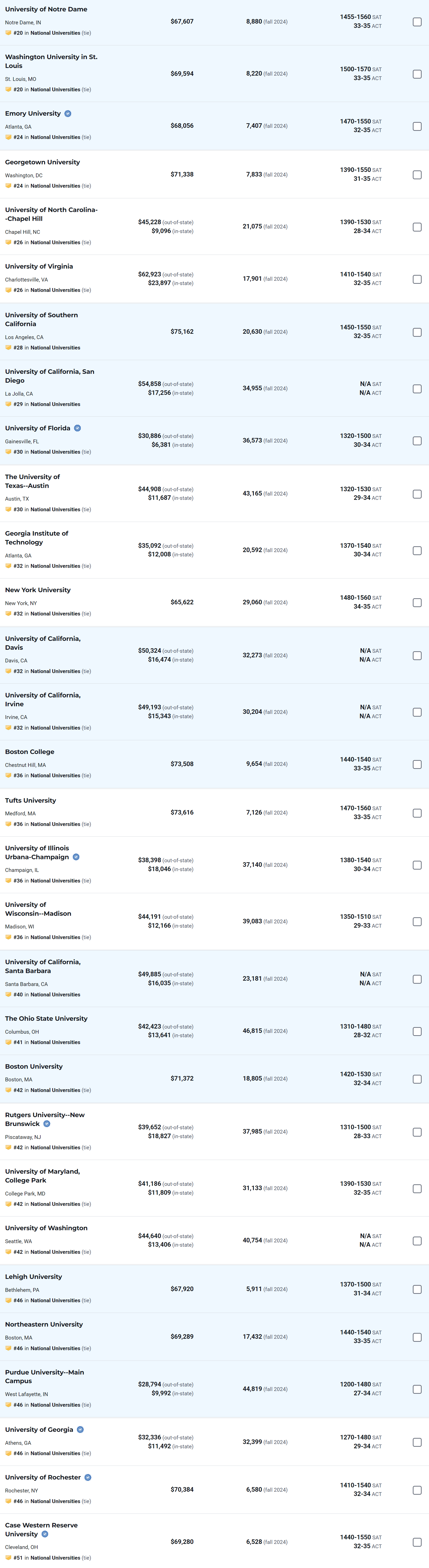The height and width of the screenshot is (1568, 429).
Task: Click National Universities link under Lehigh University
Action: 55,1300
